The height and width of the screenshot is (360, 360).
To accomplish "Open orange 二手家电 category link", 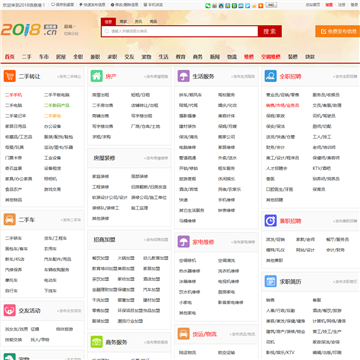I will (x=53, y=116).
